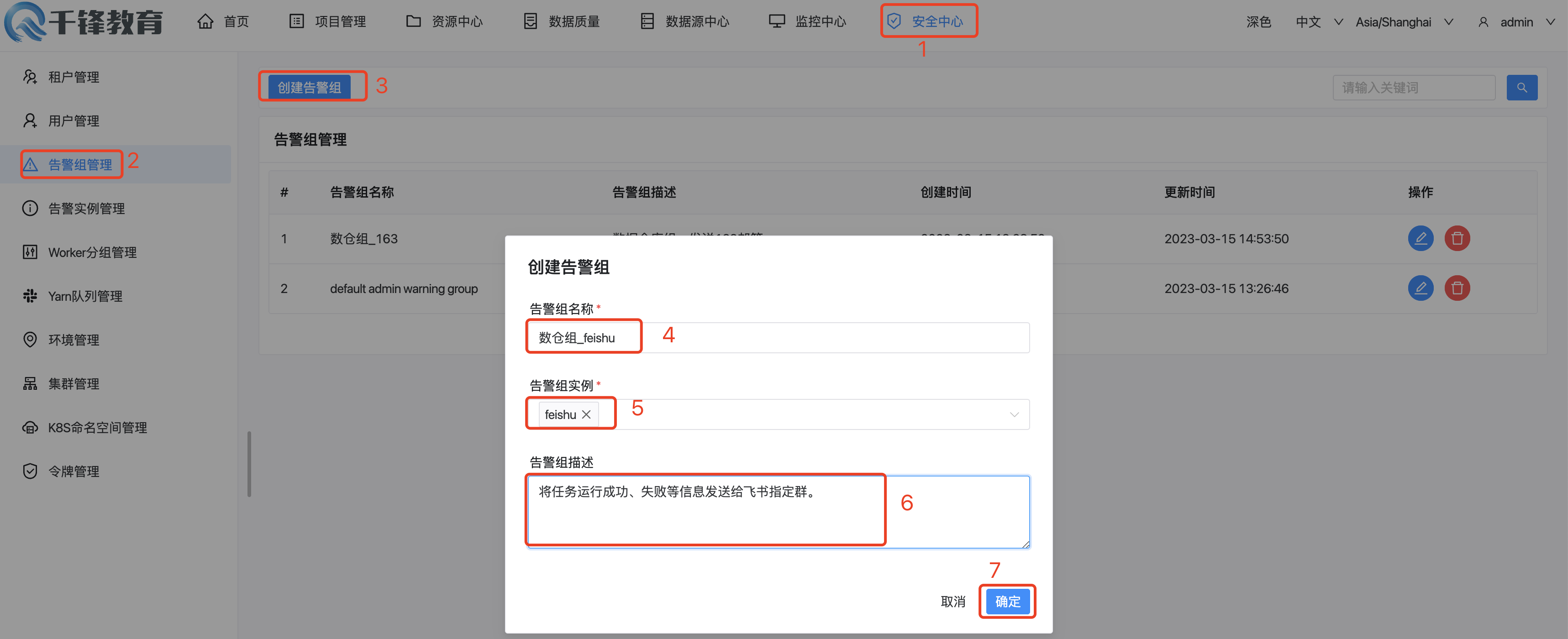This screenshot has width=1568, height=639.
Task: Click delete icon for default admin warning group
Action: click(x=1457, y=288)
